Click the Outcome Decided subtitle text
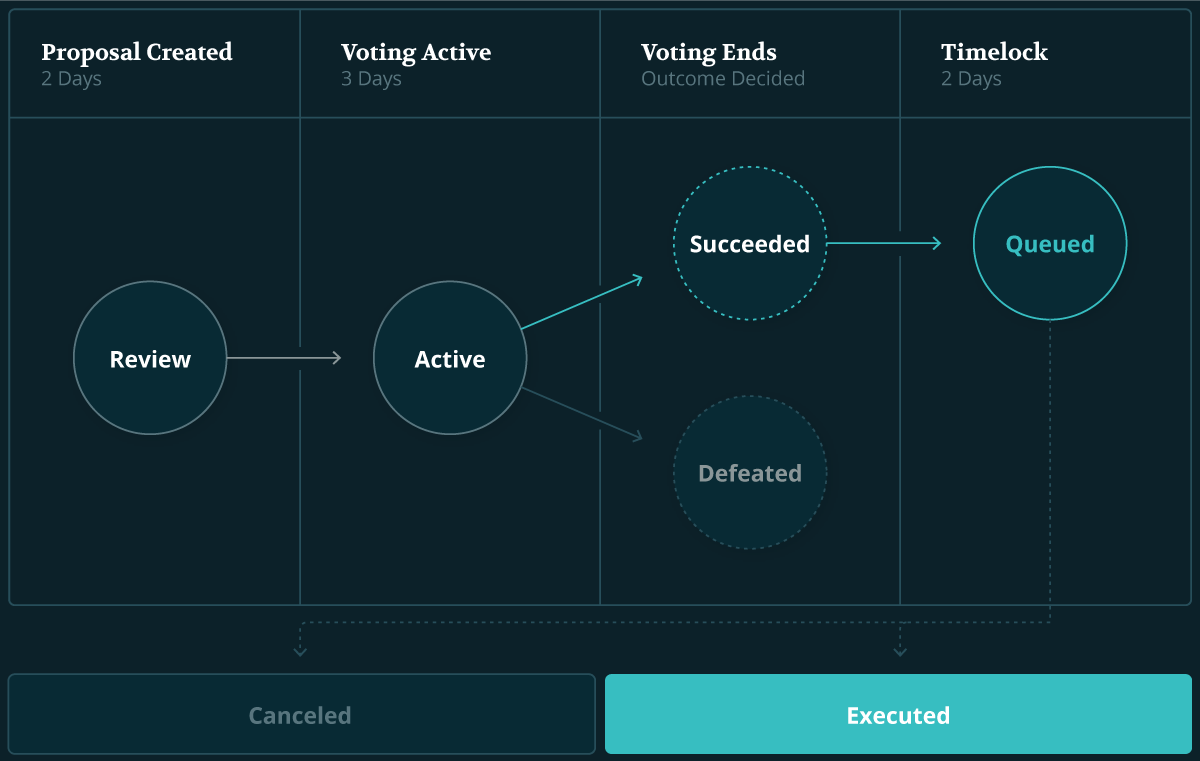 723,79
